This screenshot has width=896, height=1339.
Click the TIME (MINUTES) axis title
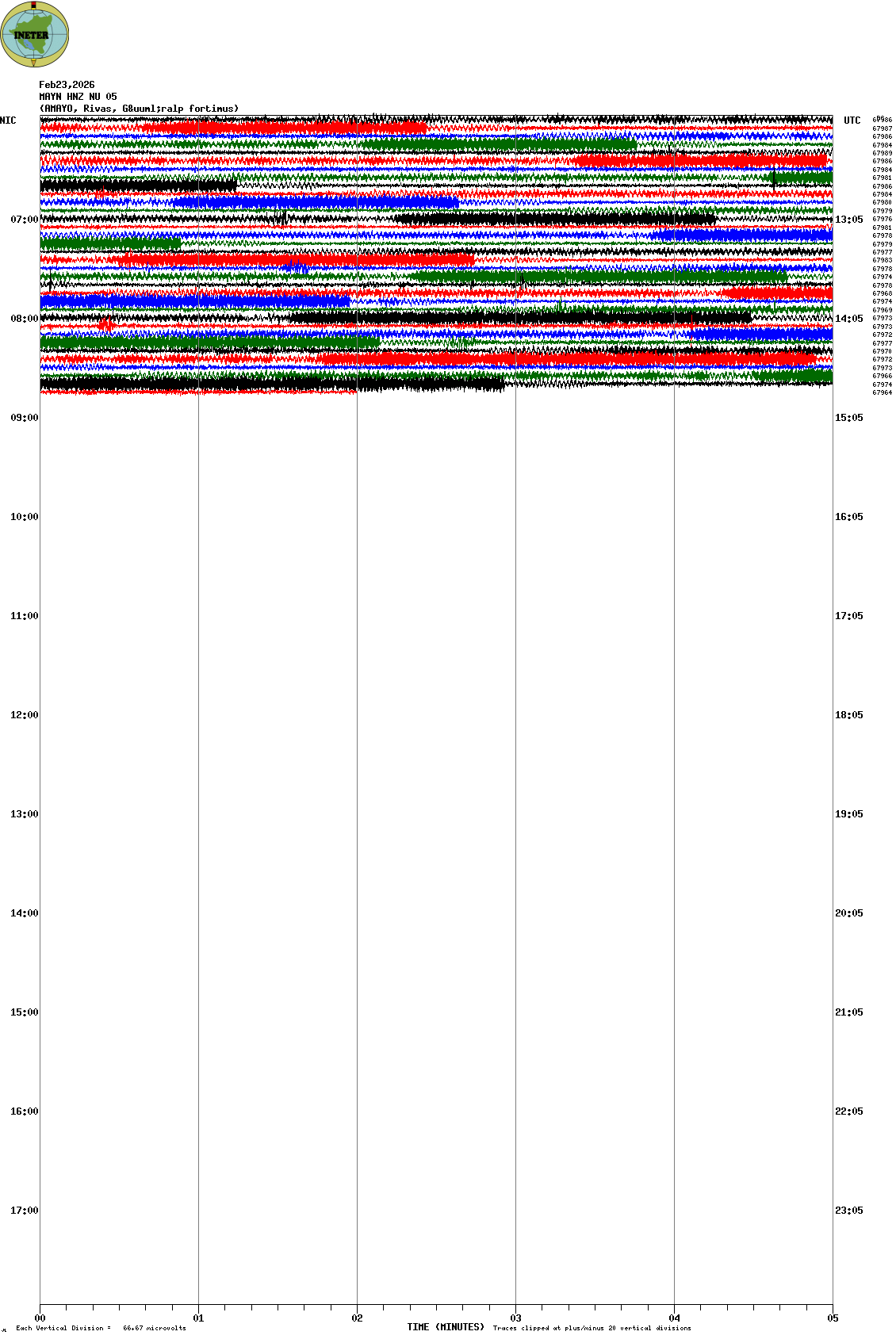point(446,1327)
